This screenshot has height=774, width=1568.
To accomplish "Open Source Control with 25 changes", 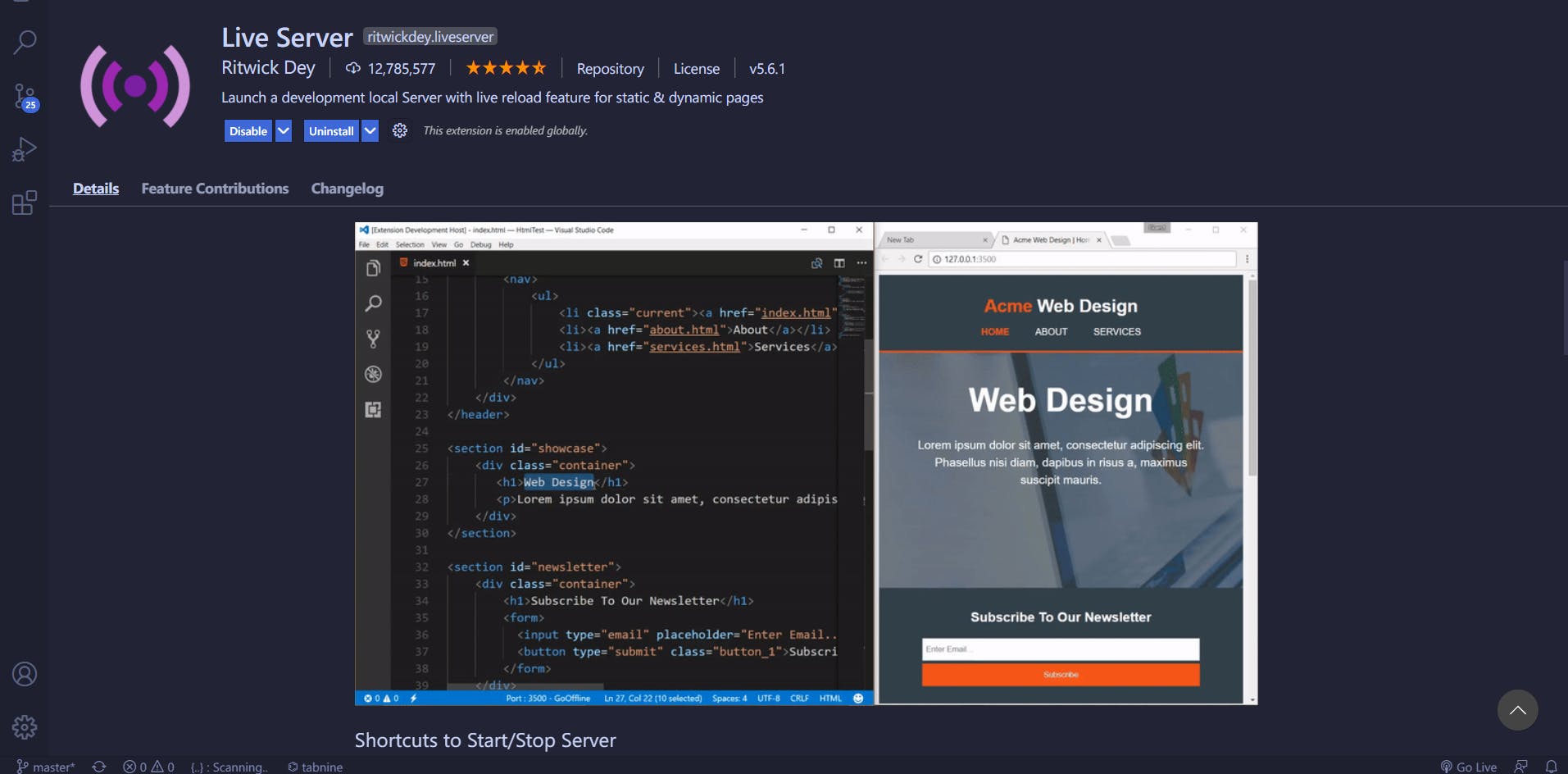I will tap(25, 97).
